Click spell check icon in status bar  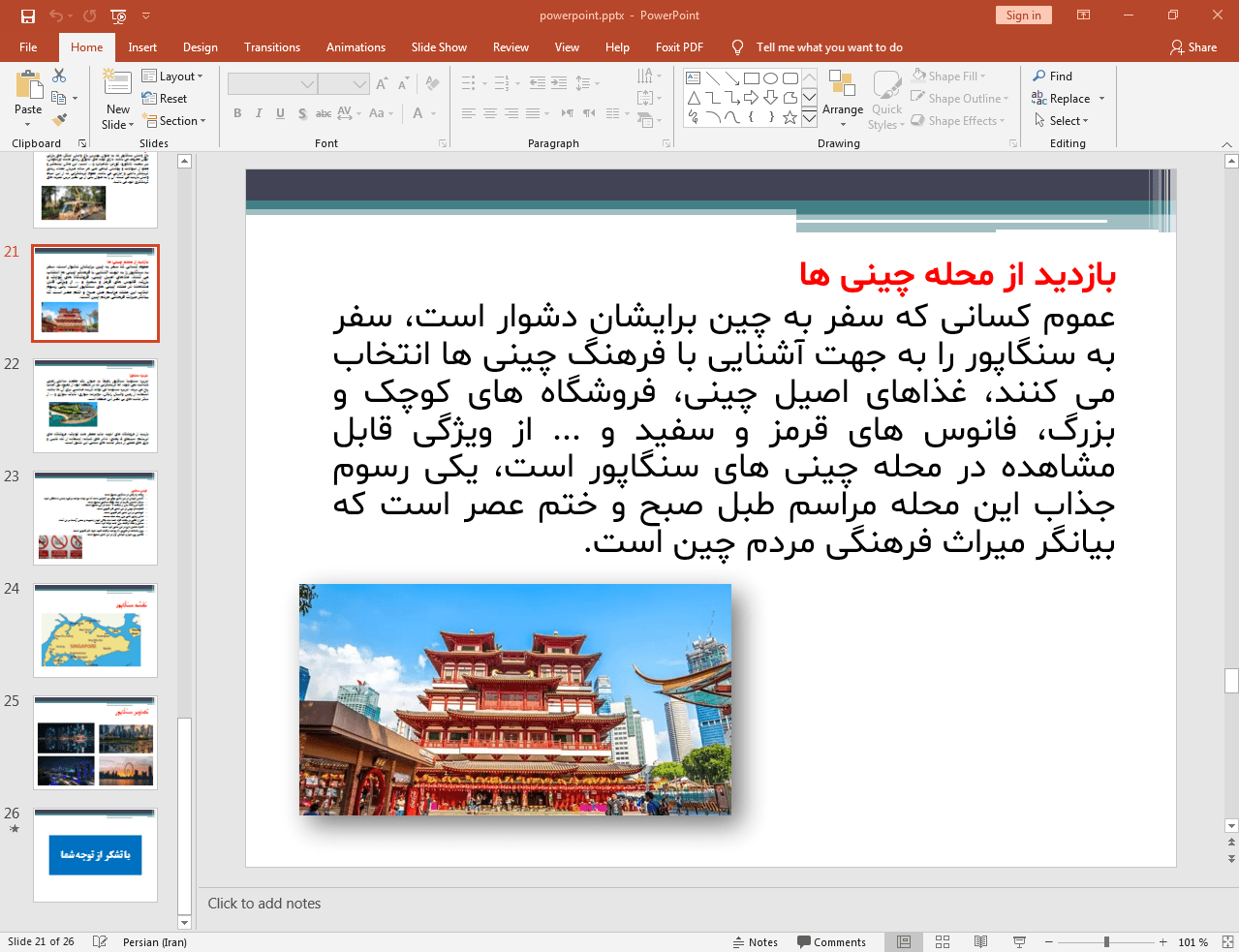100,941
